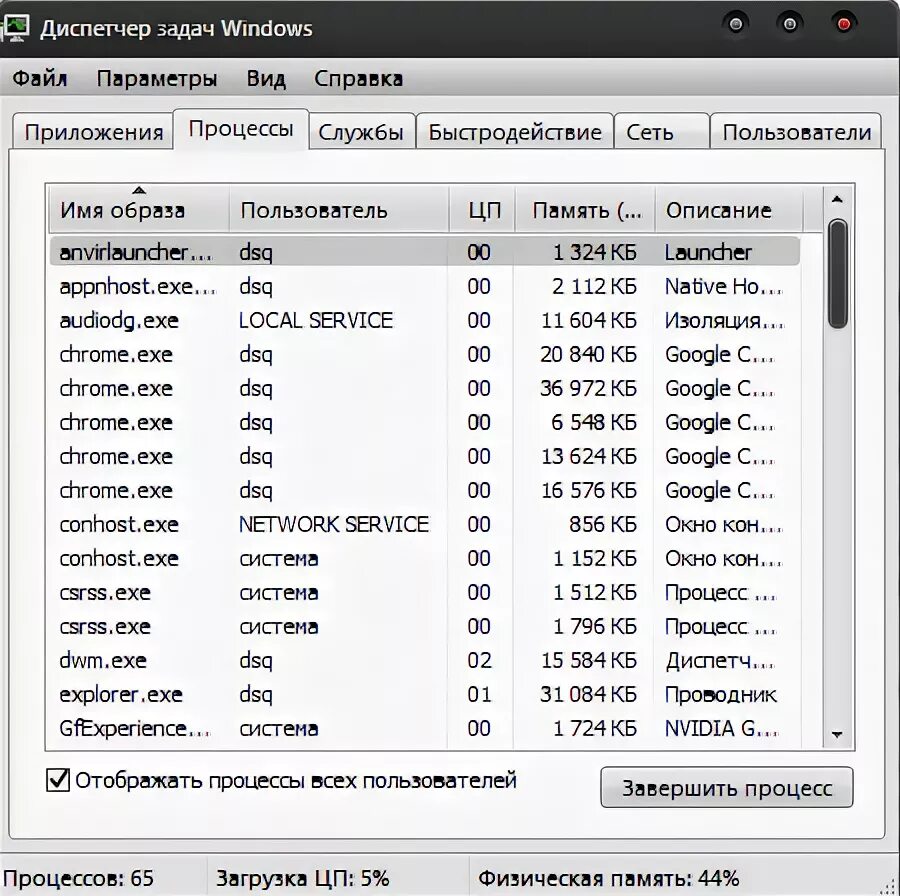
Task: Select chrome.exe using 36 972 КБ
Action: point(425,388)
